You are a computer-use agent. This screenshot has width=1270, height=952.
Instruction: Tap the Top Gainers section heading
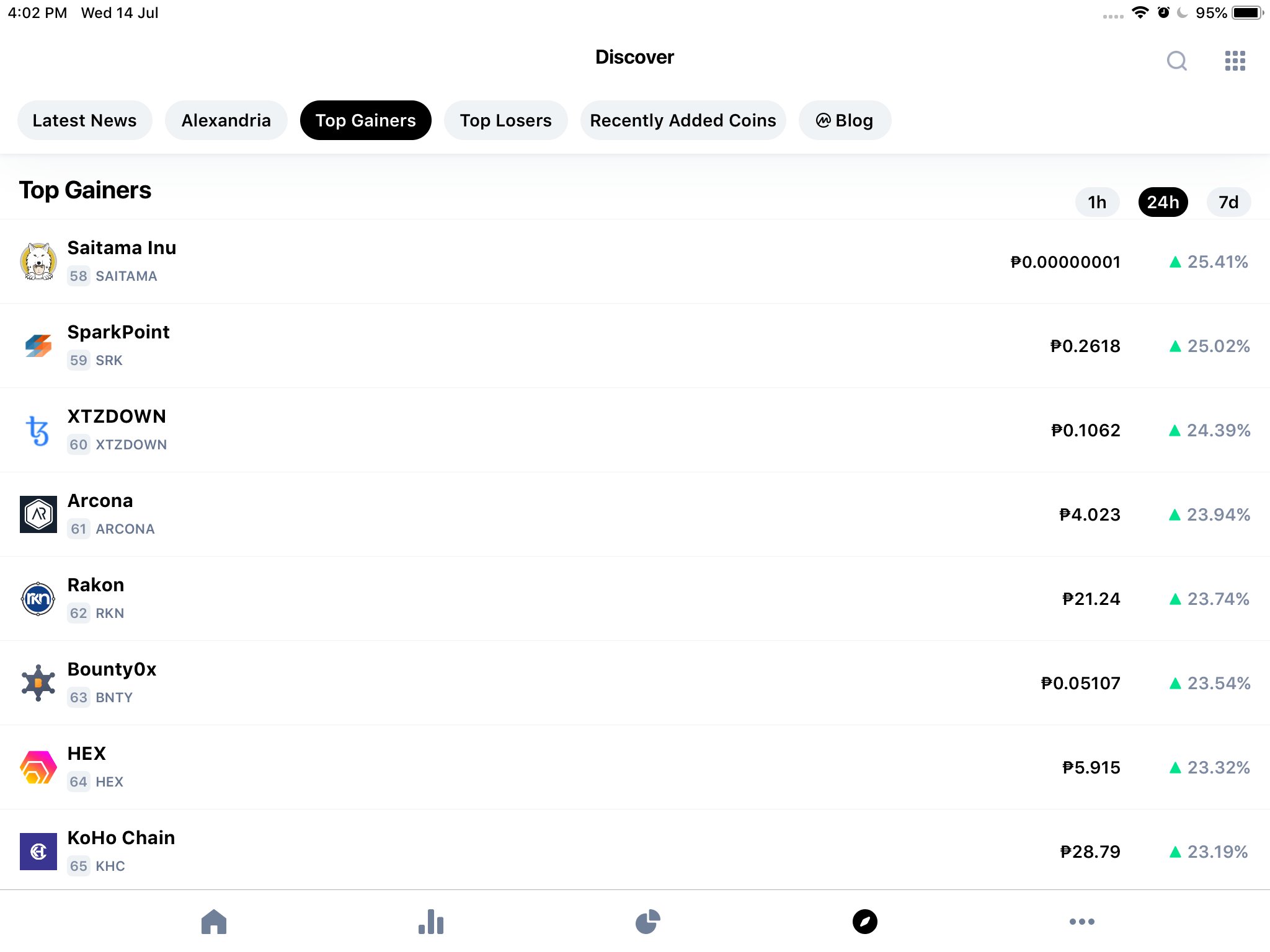pyautogui.click(x=85, y=190)
